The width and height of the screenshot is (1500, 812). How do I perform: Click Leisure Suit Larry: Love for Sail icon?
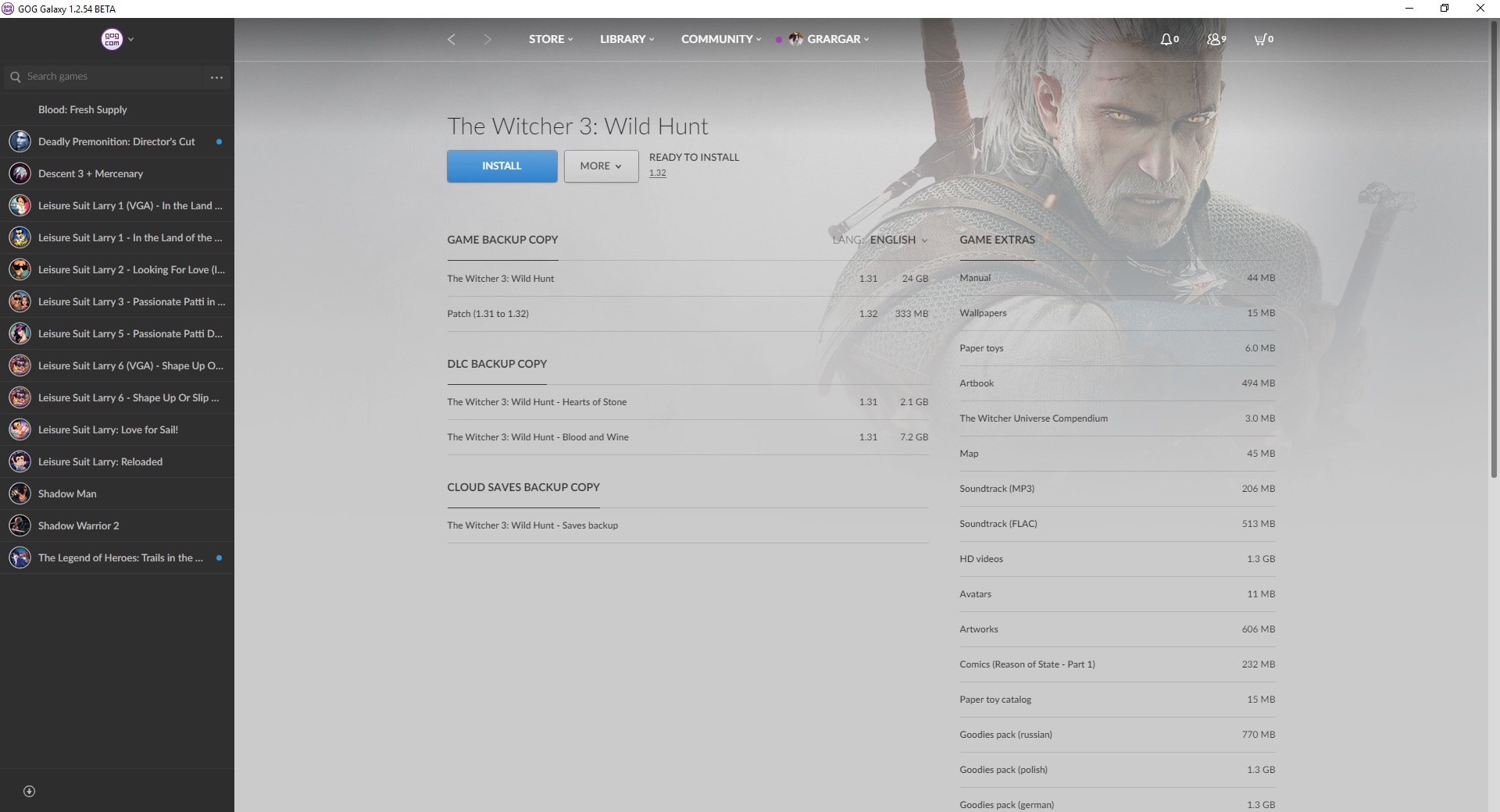point(20,429)
